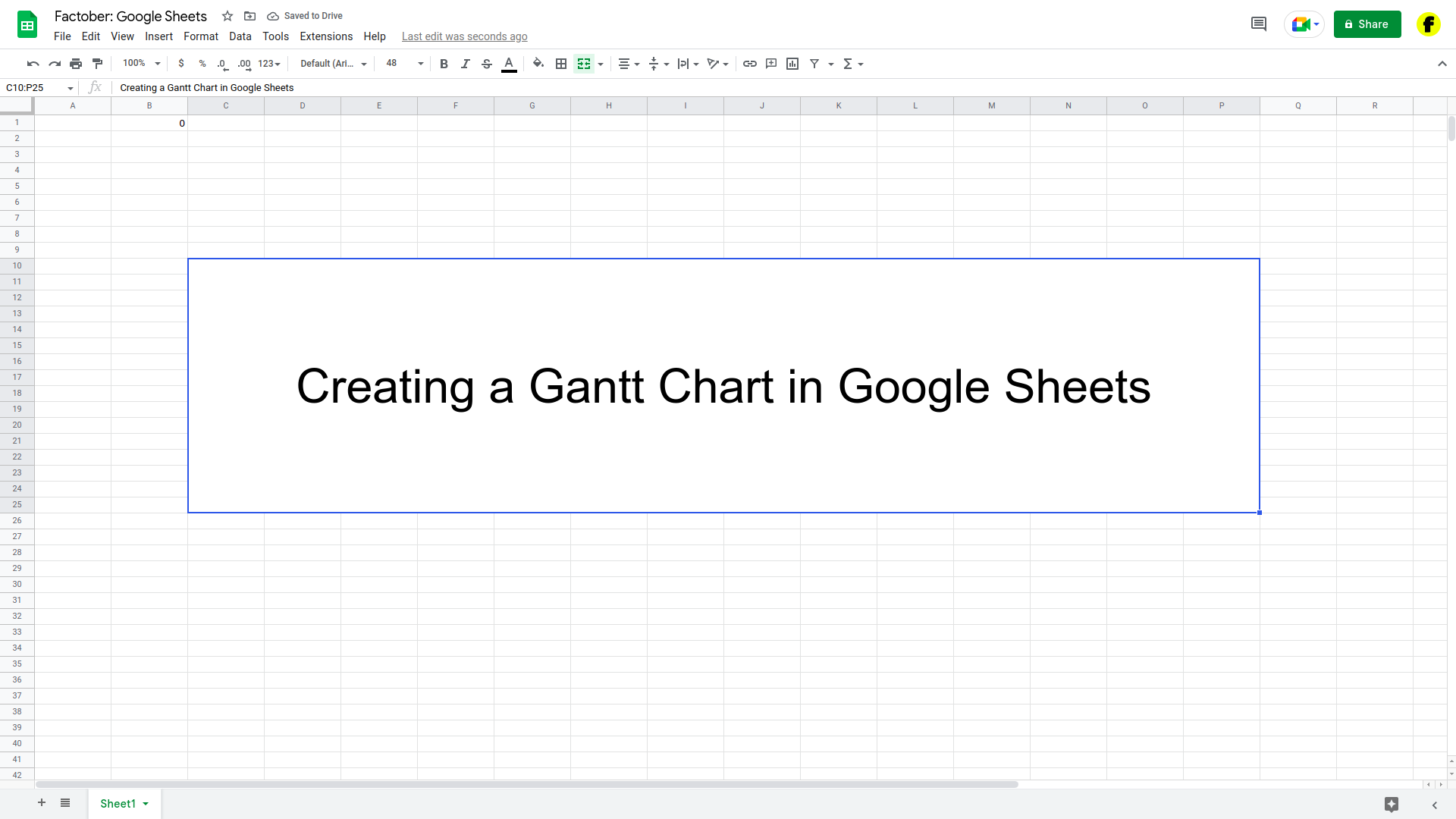Open the fill color picker
The height and width of the screenshot is (819, 1456).
tap(538, 64)
